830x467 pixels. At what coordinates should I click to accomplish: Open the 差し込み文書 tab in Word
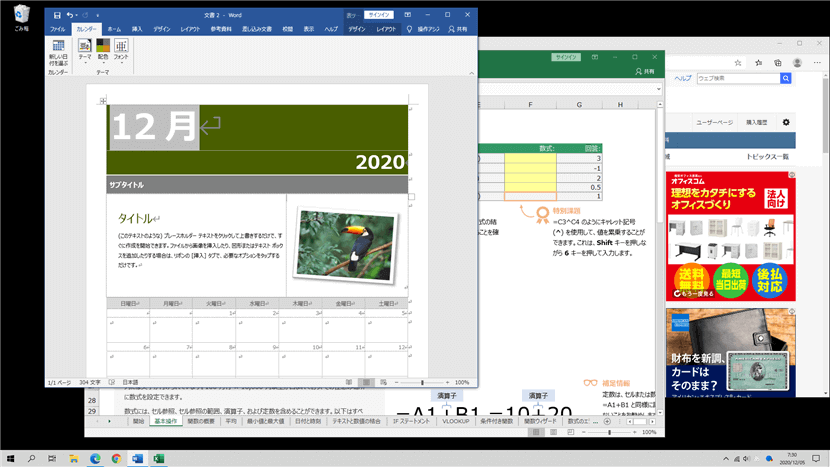coord(257,29)
